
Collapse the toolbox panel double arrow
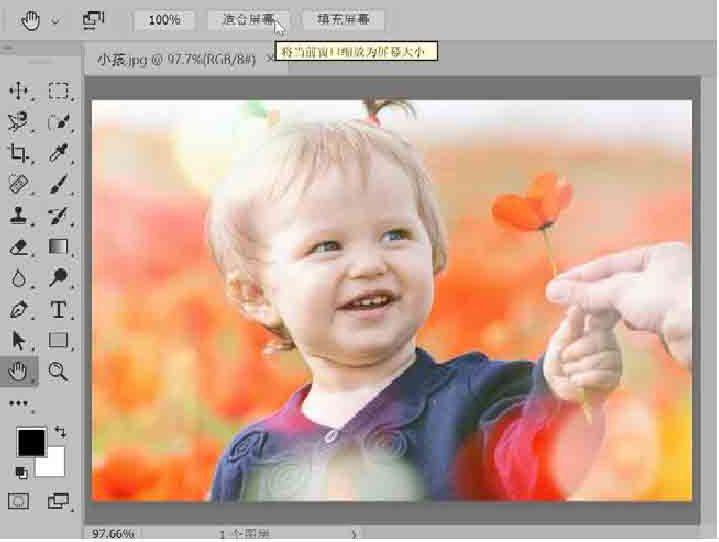[8, 48]
